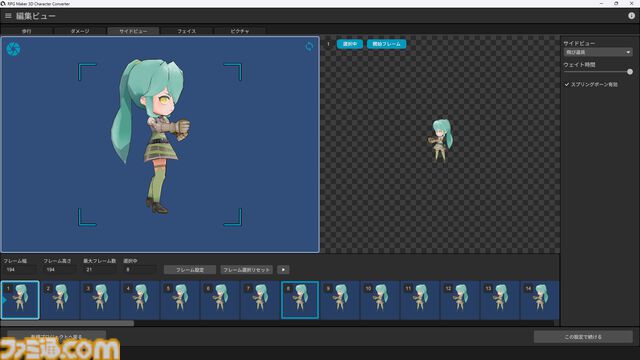This screenshot has height=360, width=640.
Task: Select frame thumbnail 7
Action: pos(260,300)
